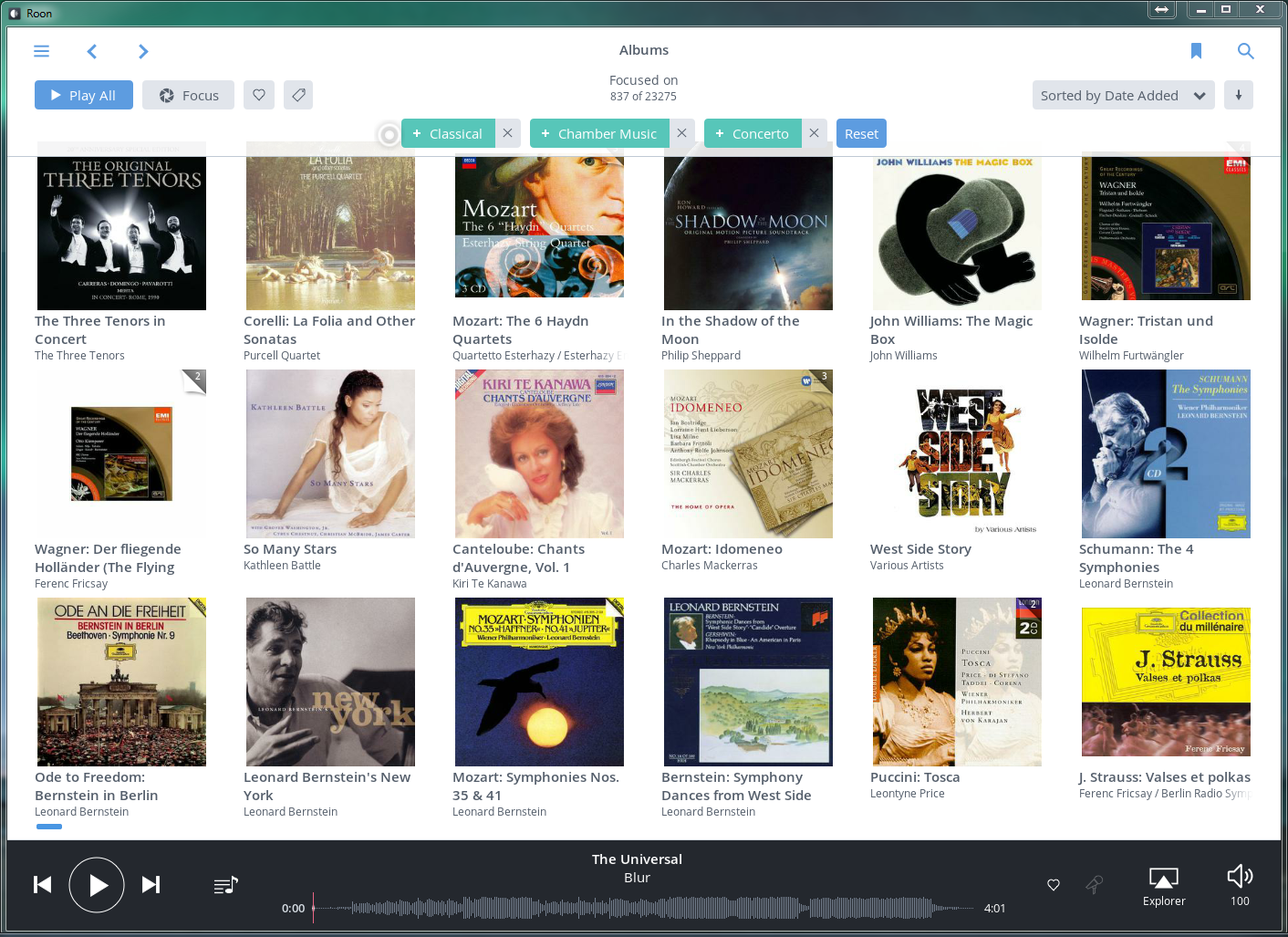Open Mozart Symphonies Nos. 35 & 41 cover
This screenshot has width=1288, height=937.
pos(539,682)
